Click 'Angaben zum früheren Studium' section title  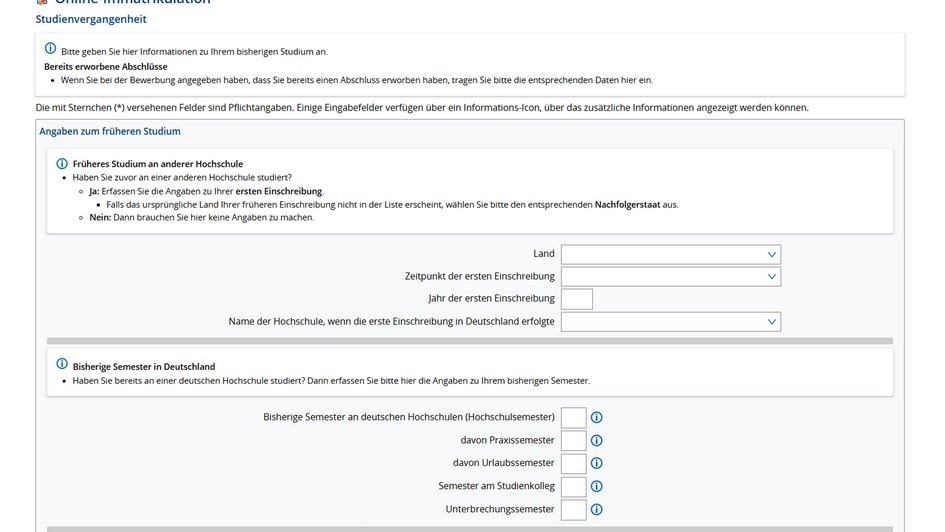click(x=110, y=131)
